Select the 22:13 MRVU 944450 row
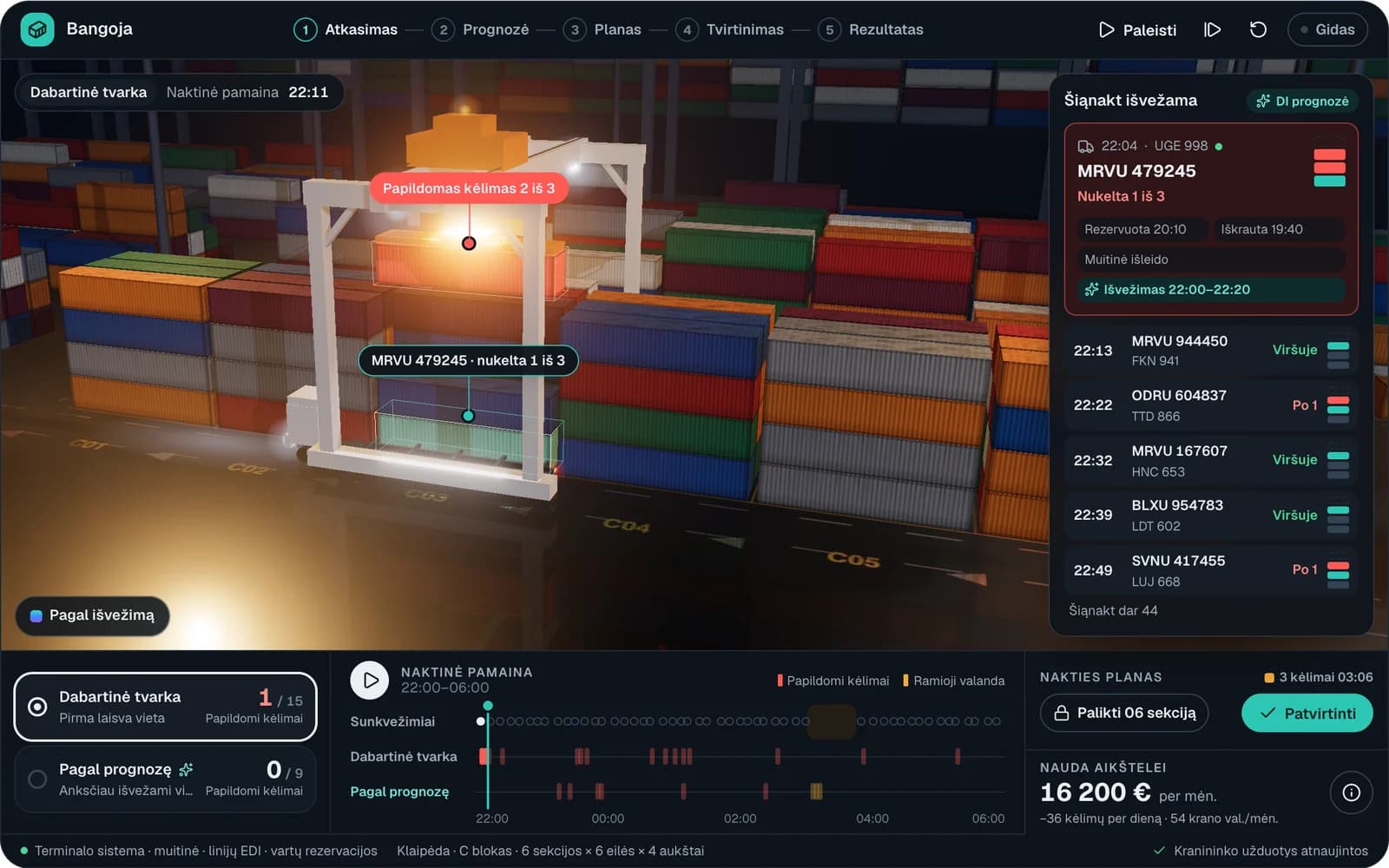The width and height of the screenshot is (1389, 868). 1211,350
